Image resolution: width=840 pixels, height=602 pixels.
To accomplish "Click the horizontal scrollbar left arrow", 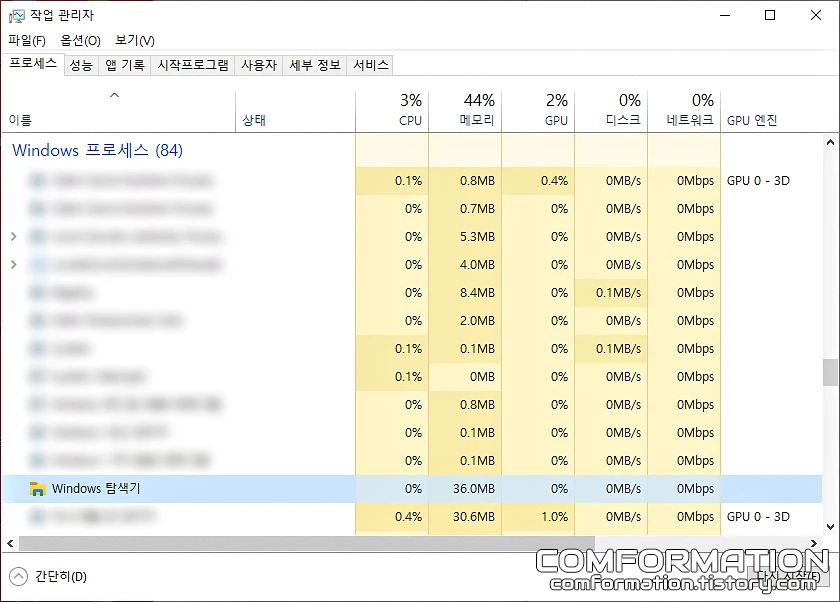I will (10, 543).
